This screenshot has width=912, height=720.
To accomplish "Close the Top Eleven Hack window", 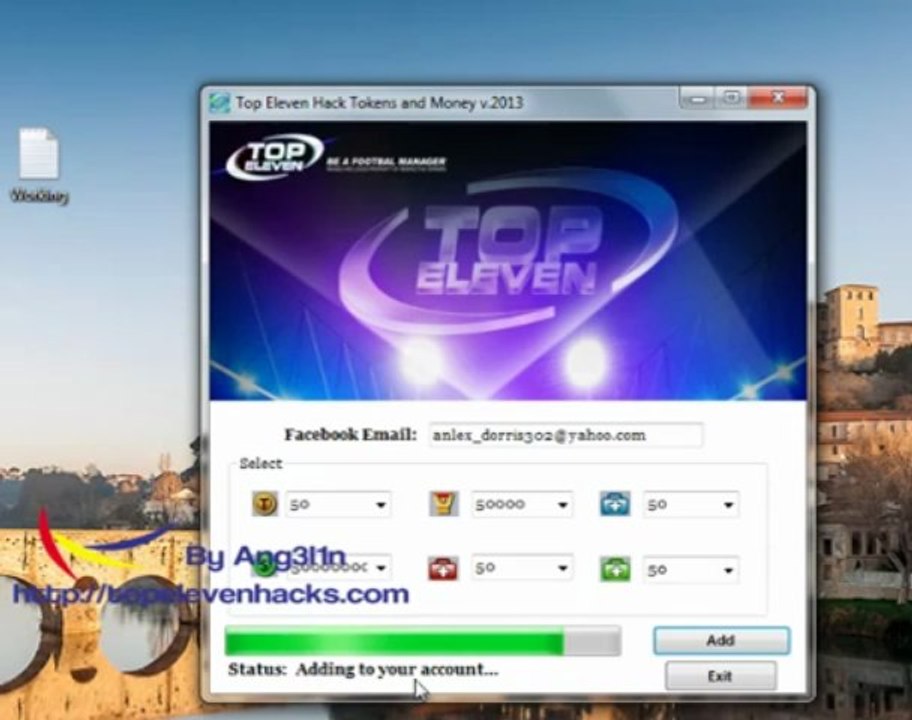I will click(x=778, y=98).
